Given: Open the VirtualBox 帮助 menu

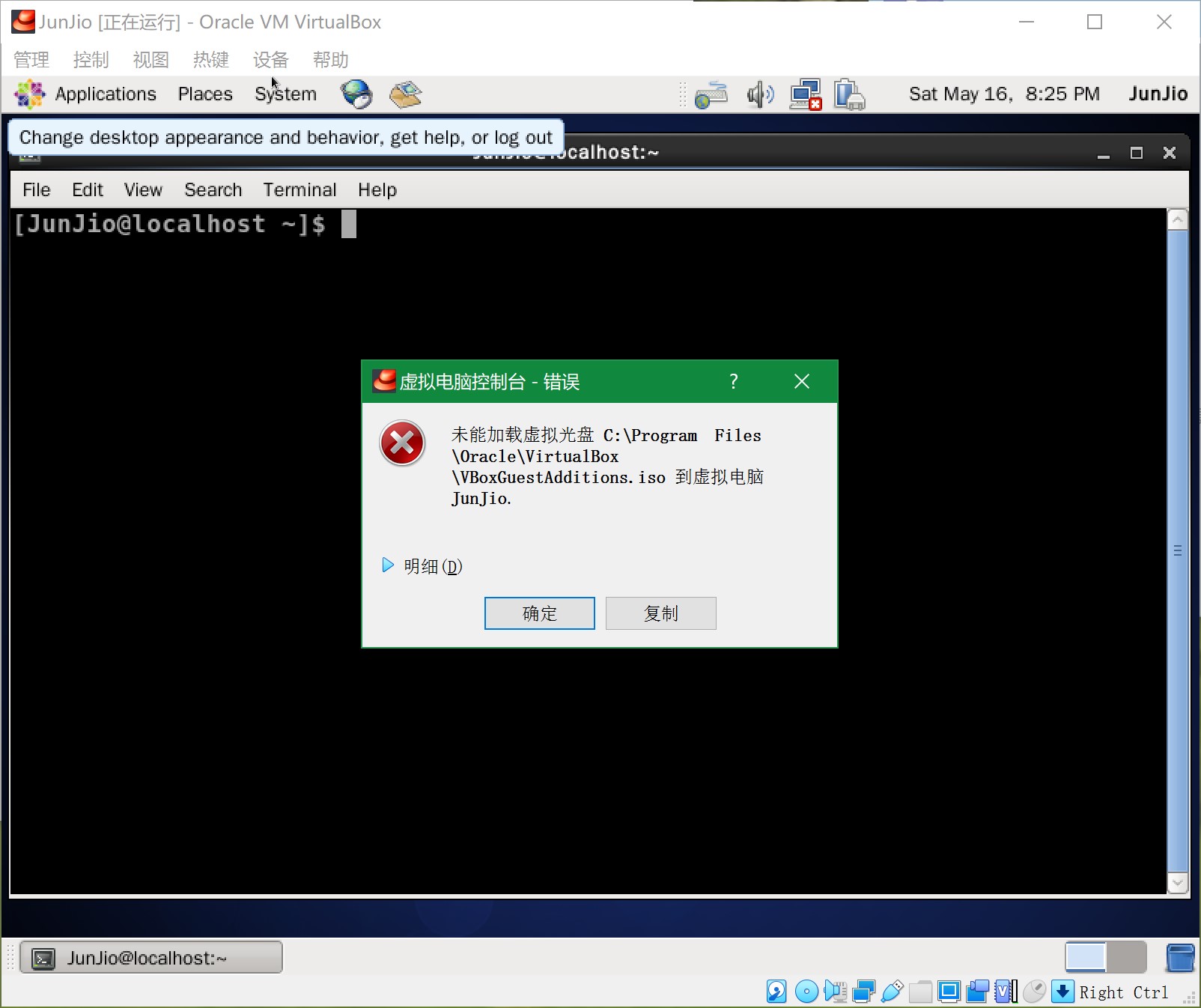Looking at the screenshot, I should tap(331, 60).
